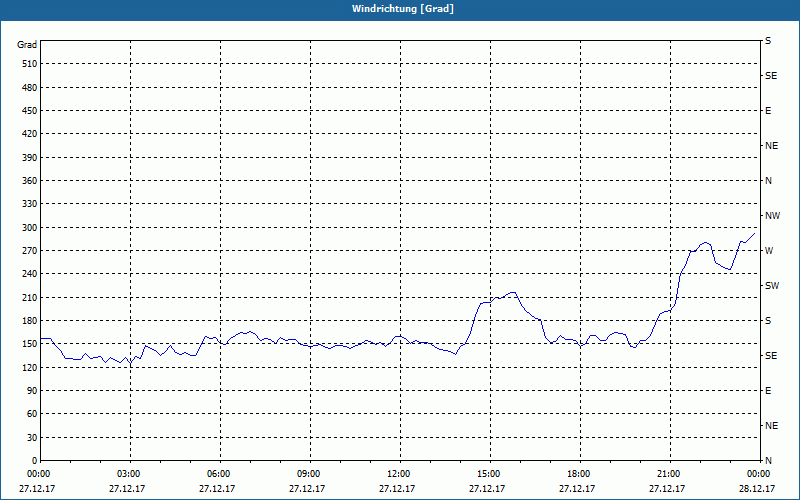Select the 12:00 time label
The image size is (800, 500).
coord(399,474)
